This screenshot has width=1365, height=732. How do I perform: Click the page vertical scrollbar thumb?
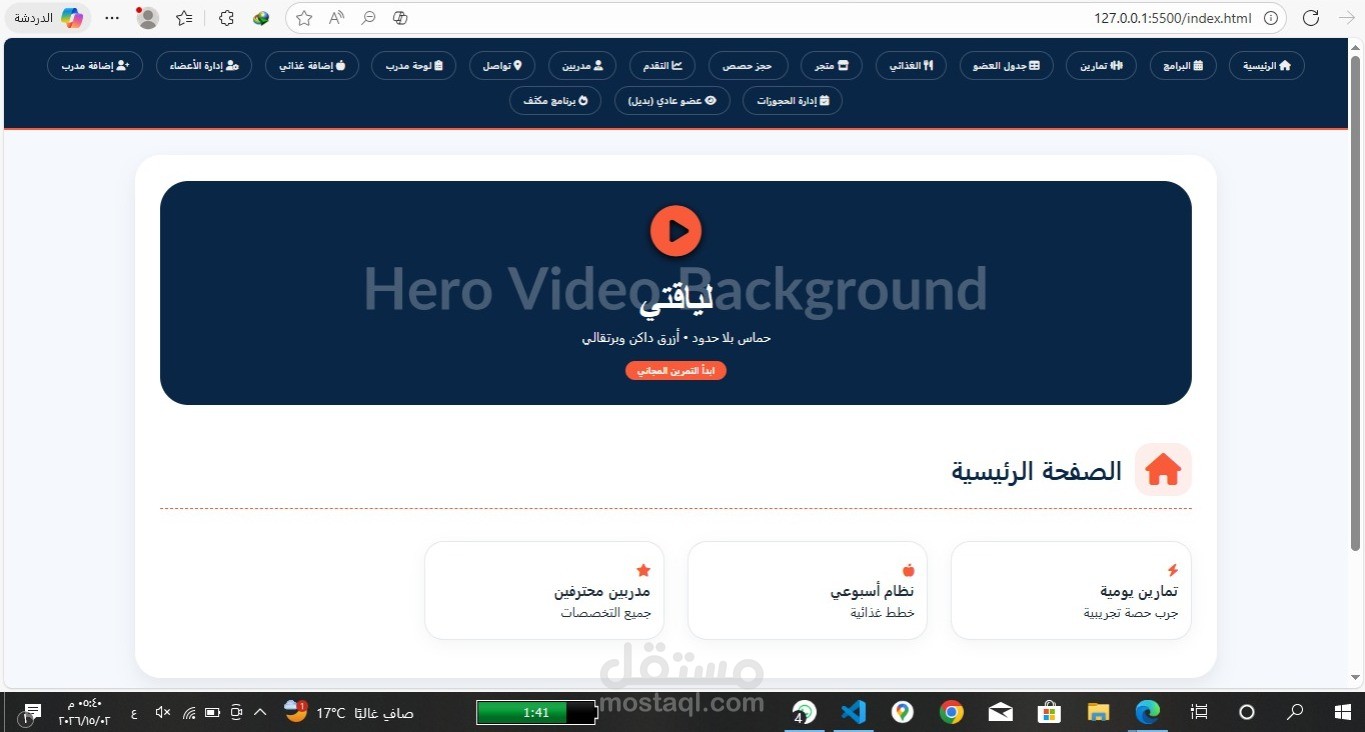pyautogui.click(x=1355, y=305)
